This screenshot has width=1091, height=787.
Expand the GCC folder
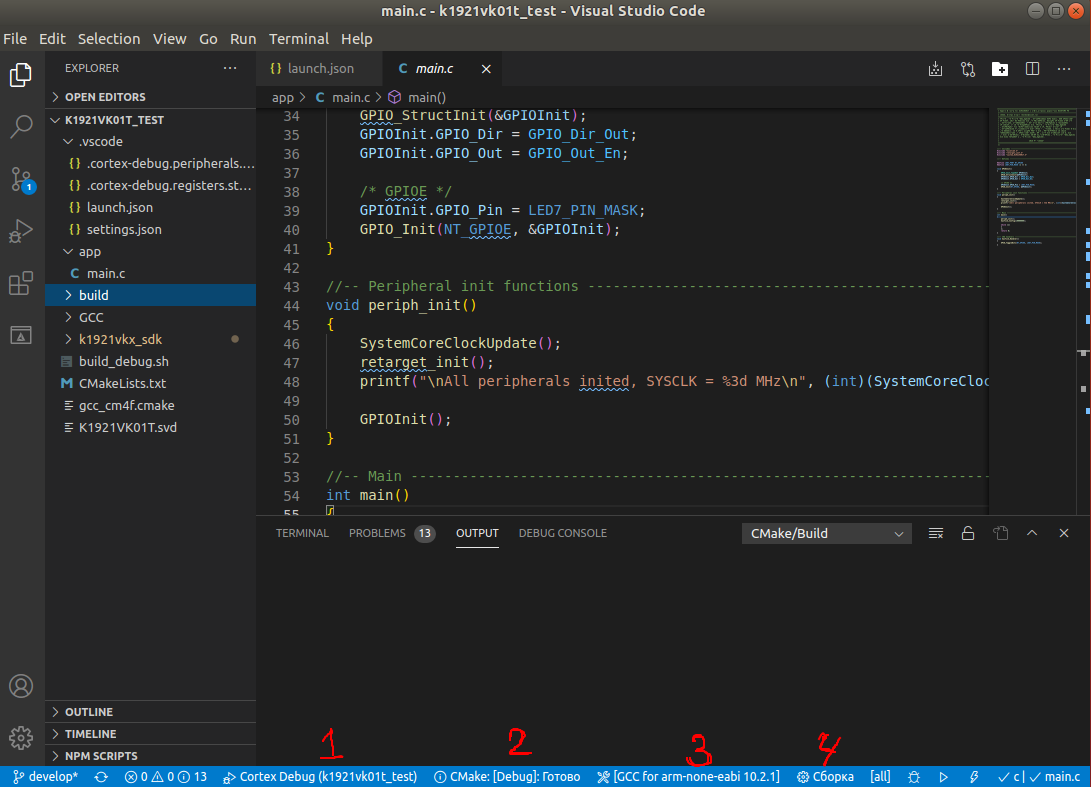tap(150, 317)
